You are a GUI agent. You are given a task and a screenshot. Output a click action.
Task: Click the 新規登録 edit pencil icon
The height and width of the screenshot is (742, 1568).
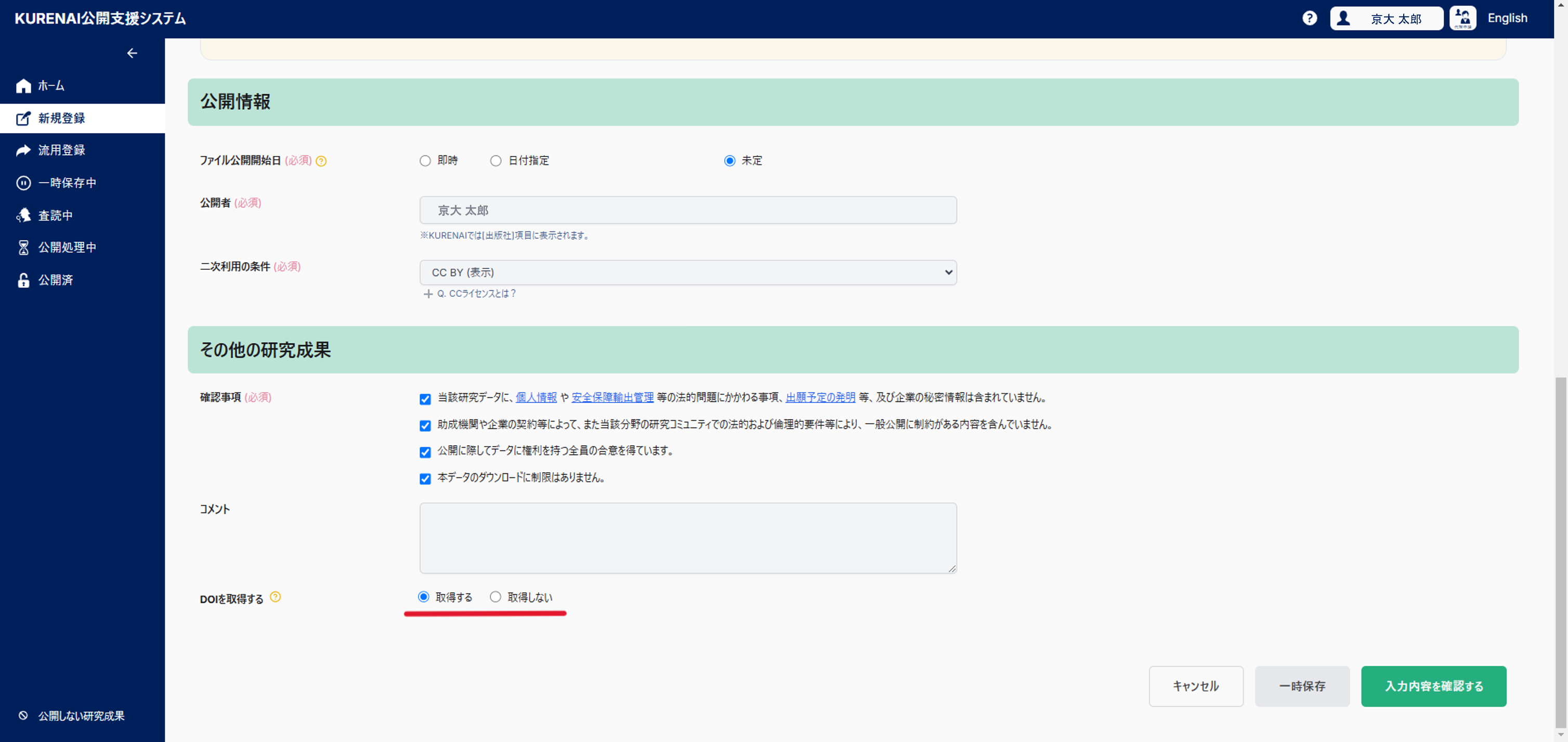[23, 118]
